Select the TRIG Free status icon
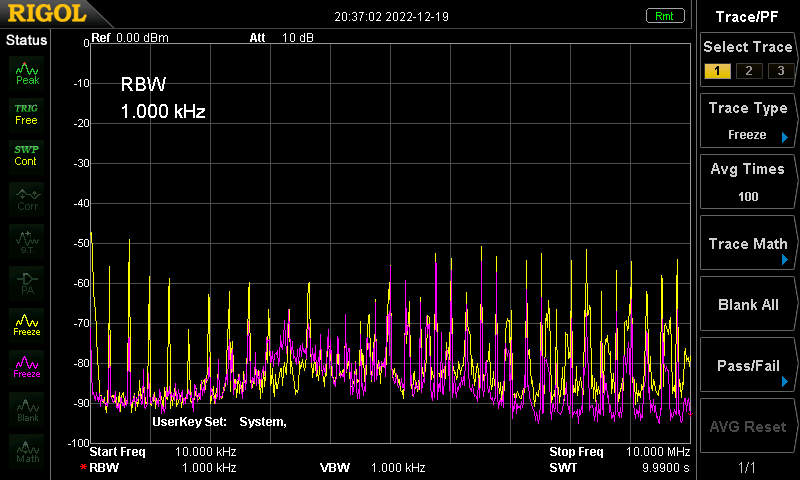Viewport: 800px width, 480px height. click(27, 114)
